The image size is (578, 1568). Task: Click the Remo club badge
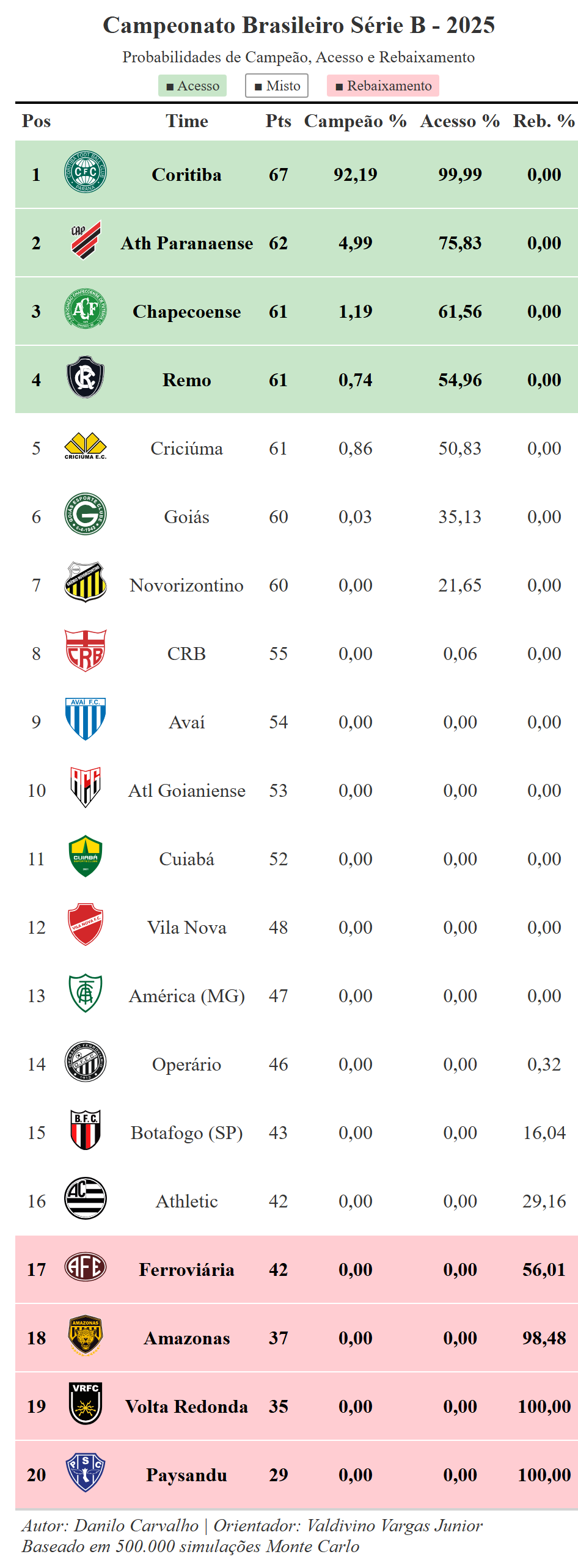click(86, 379)
